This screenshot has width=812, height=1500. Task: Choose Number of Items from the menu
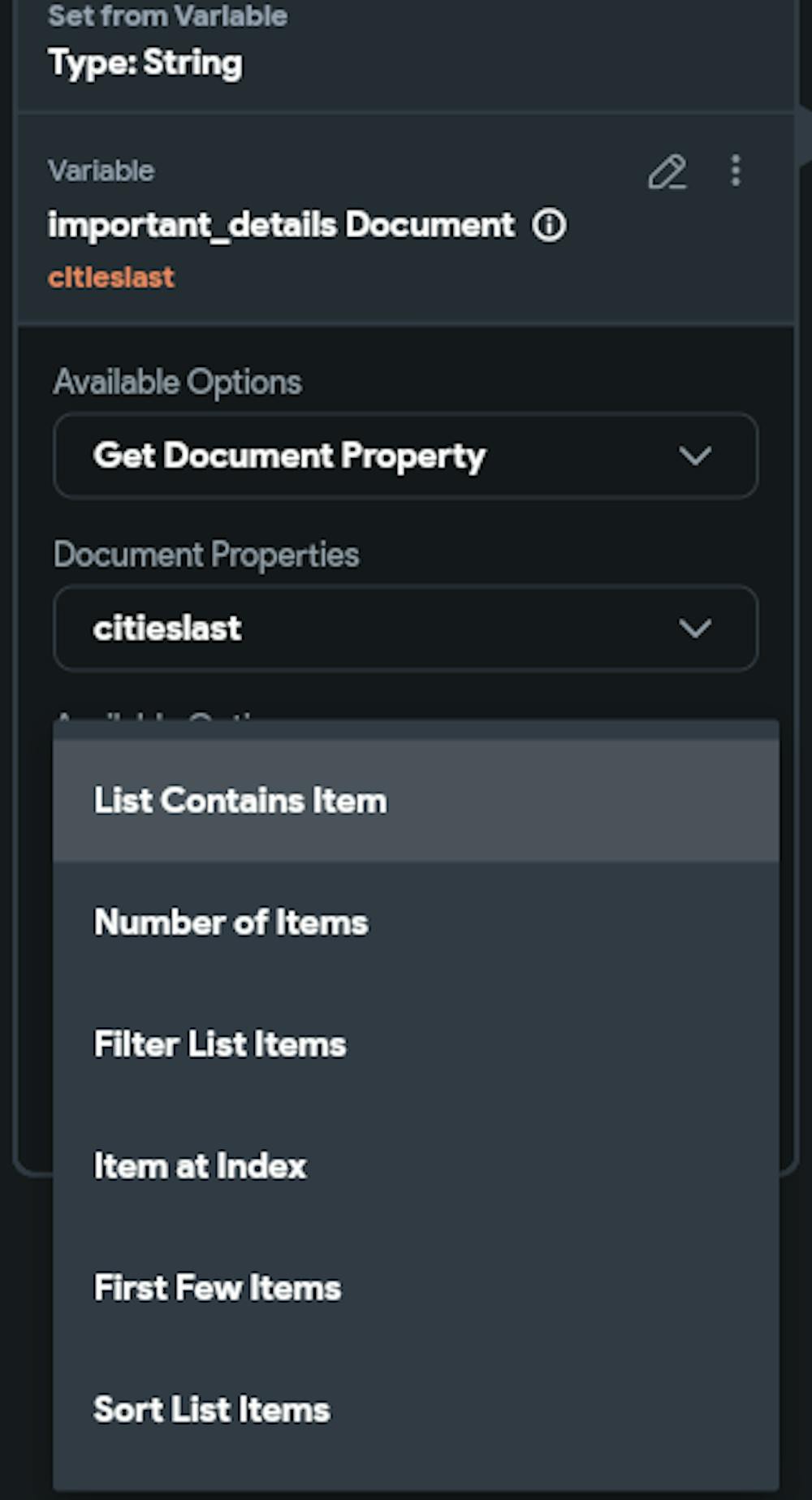pyautogui.click(x=231, y=922)
